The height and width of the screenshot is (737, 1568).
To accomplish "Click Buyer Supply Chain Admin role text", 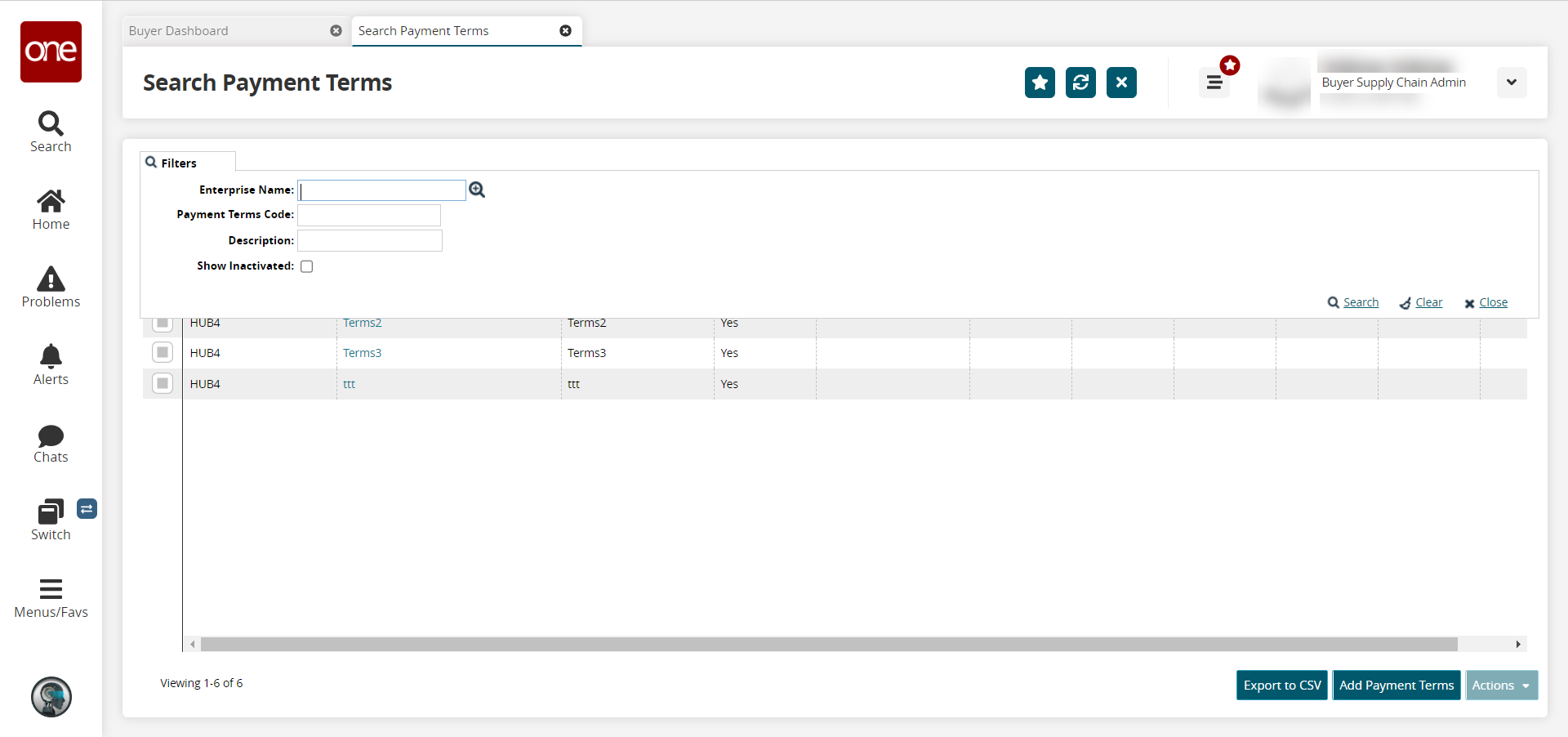I will (1394, 83).
